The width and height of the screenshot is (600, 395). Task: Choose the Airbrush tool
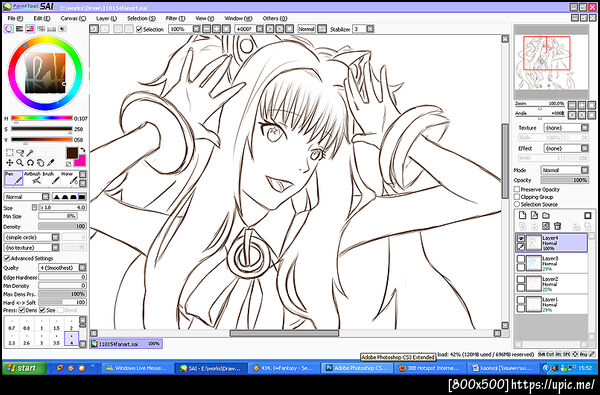(32, 178)
